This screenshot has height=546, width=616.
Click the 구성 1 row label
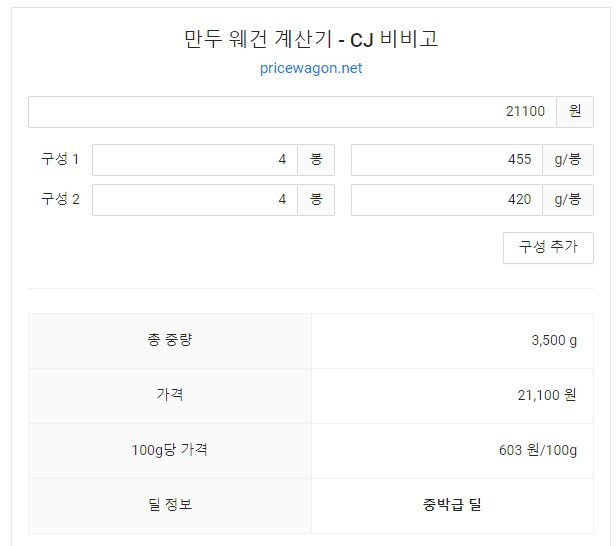60,159
